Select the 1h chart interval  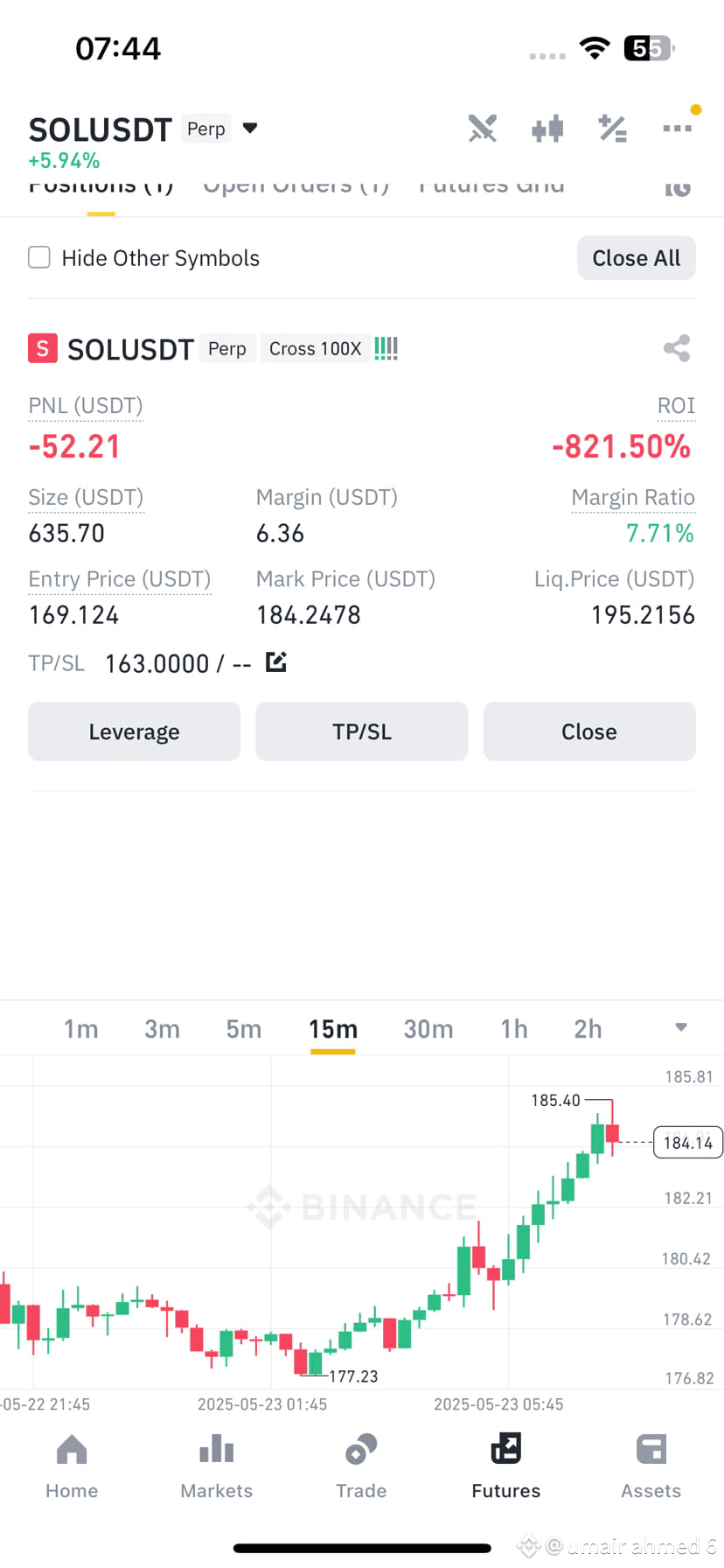click(x=514, y=1029)
